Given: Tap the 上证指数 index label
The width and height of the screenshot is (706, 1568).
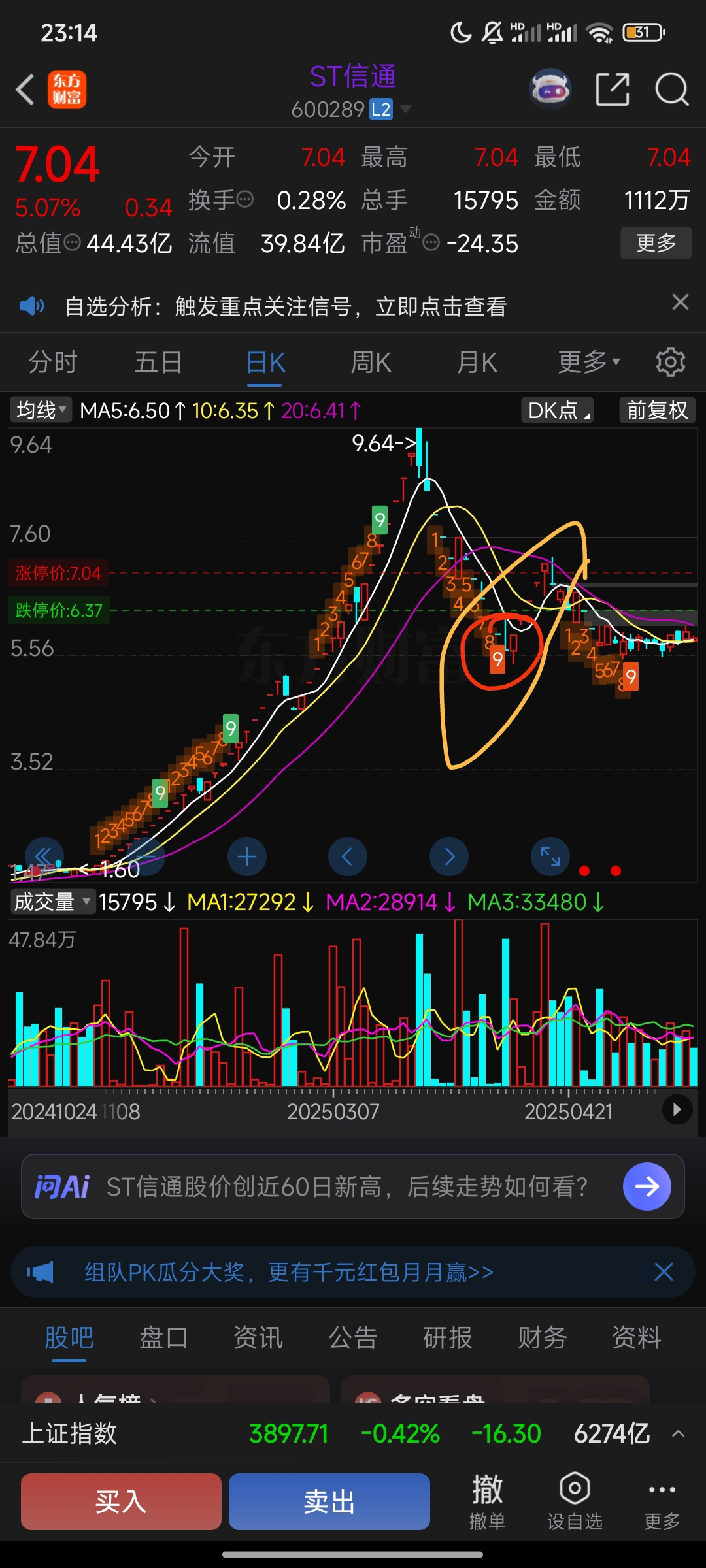Looking at the screenshot, I should [69, 1433].
